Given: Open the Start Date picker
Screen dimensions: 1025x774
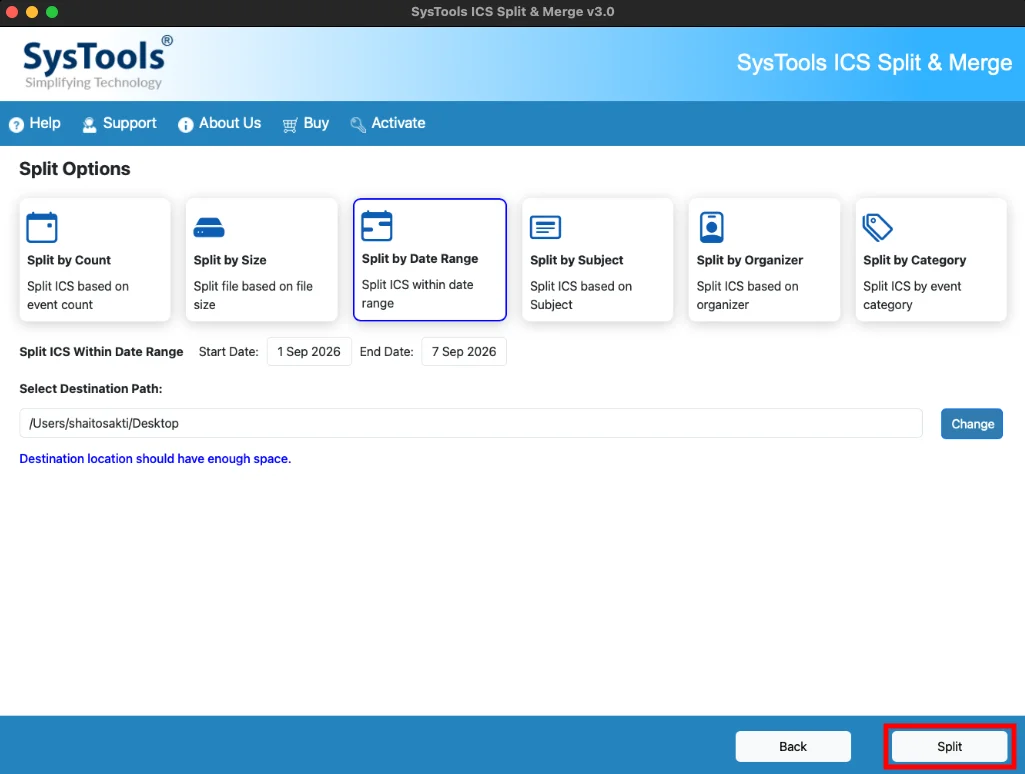Looking at the screenshot, I should click(309, 352).
